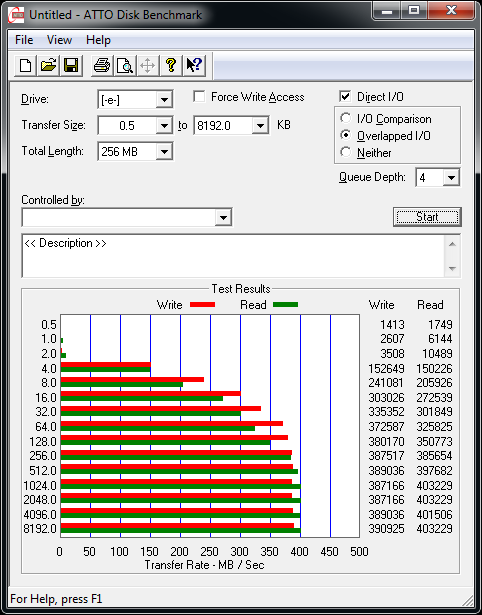482x615 pixels.
Task: Click the window resize grip corner
Action: click(468, 600)
